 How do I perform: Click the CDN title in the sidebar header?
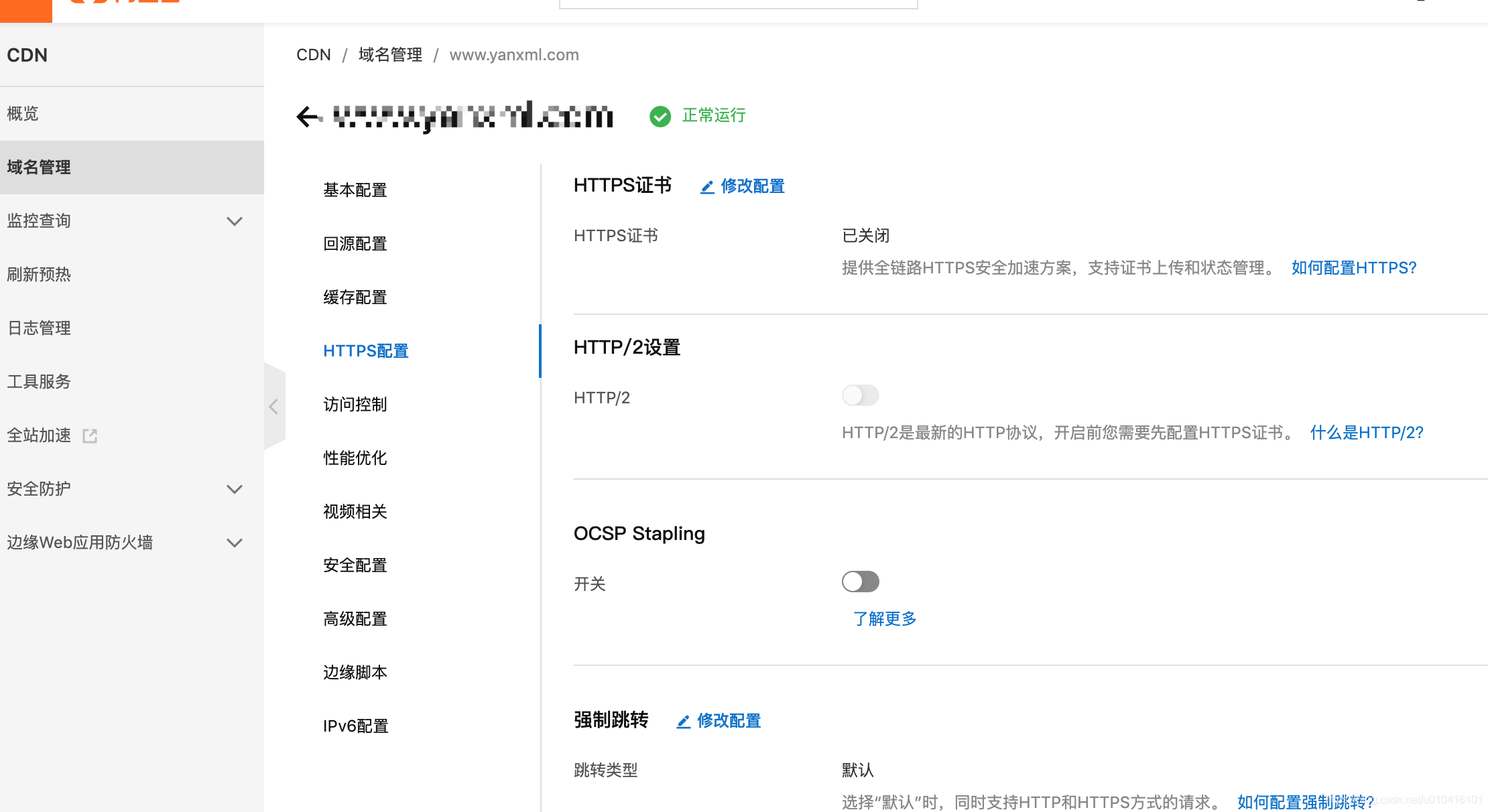[x=27, y=55]
